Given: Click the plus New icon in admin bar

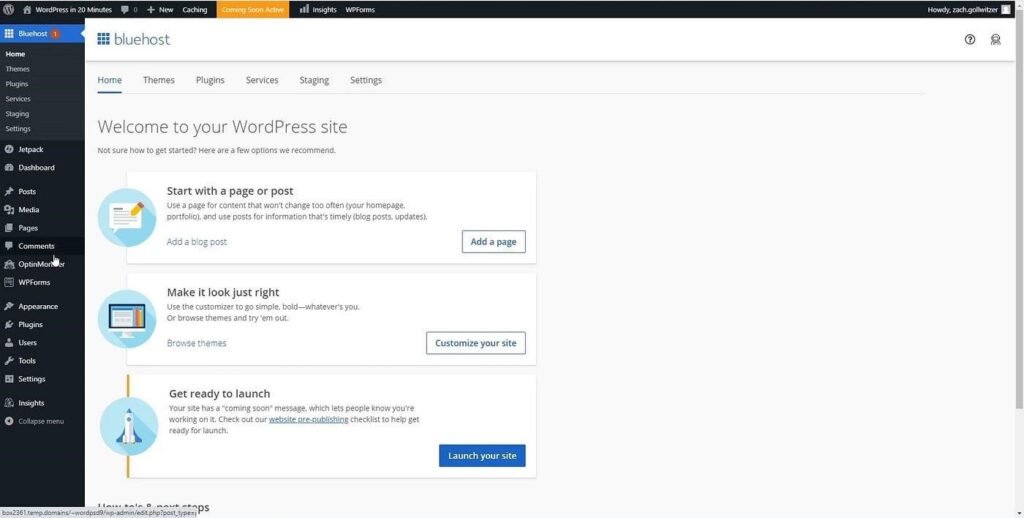Looking at the screenshot, I should click(151, 10).
